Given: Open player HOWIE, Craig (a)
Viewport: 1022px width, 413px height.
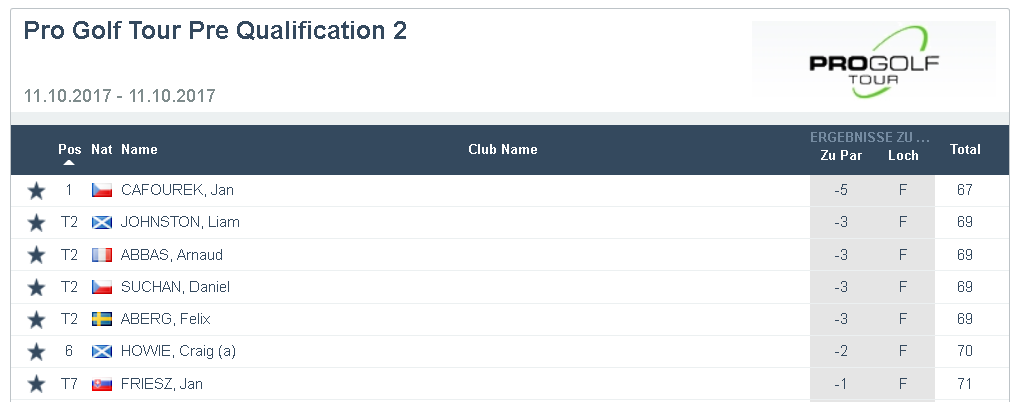Looking at the screenshot, I should click(x=179, y=352).
